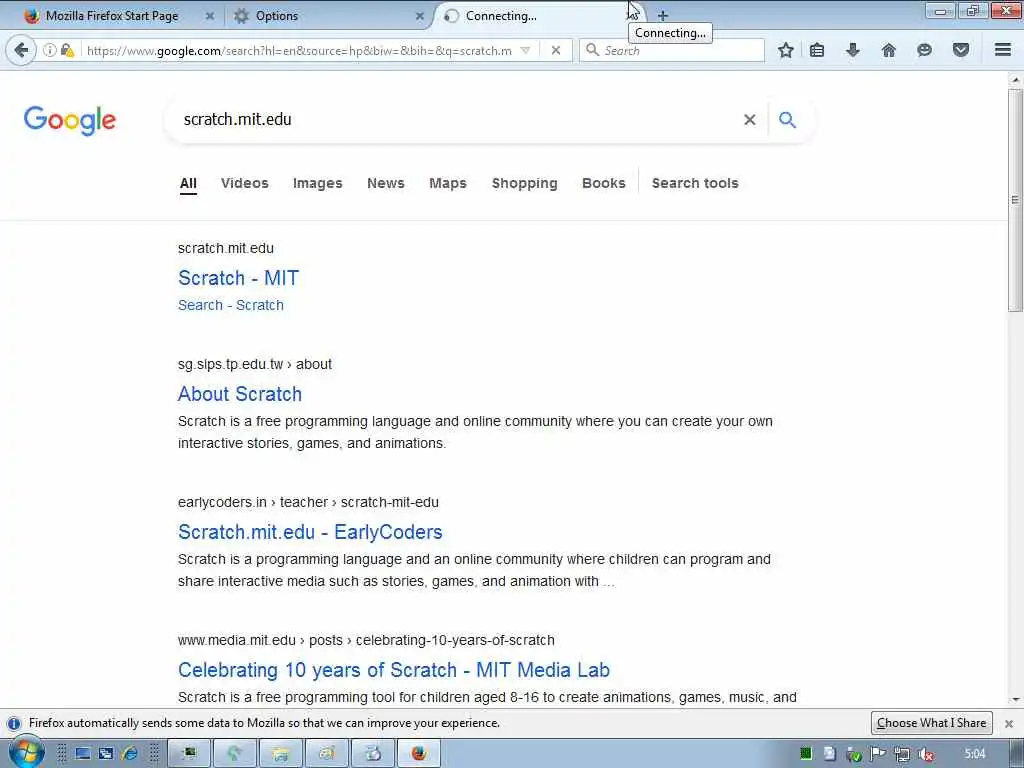Open the About Scratch result
The width and height of the screenshot is (1024, 768).
(240, 394)
